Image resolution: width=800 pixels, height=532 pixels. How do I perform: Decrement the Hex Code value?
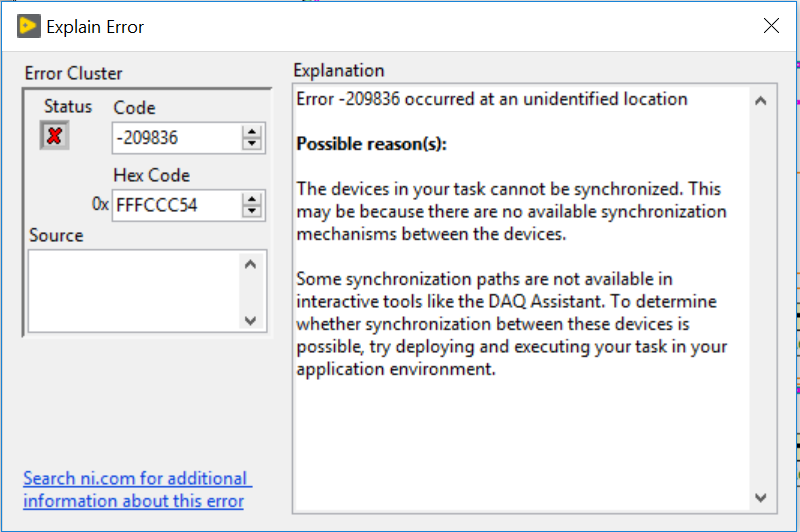[x=252, y=211]
